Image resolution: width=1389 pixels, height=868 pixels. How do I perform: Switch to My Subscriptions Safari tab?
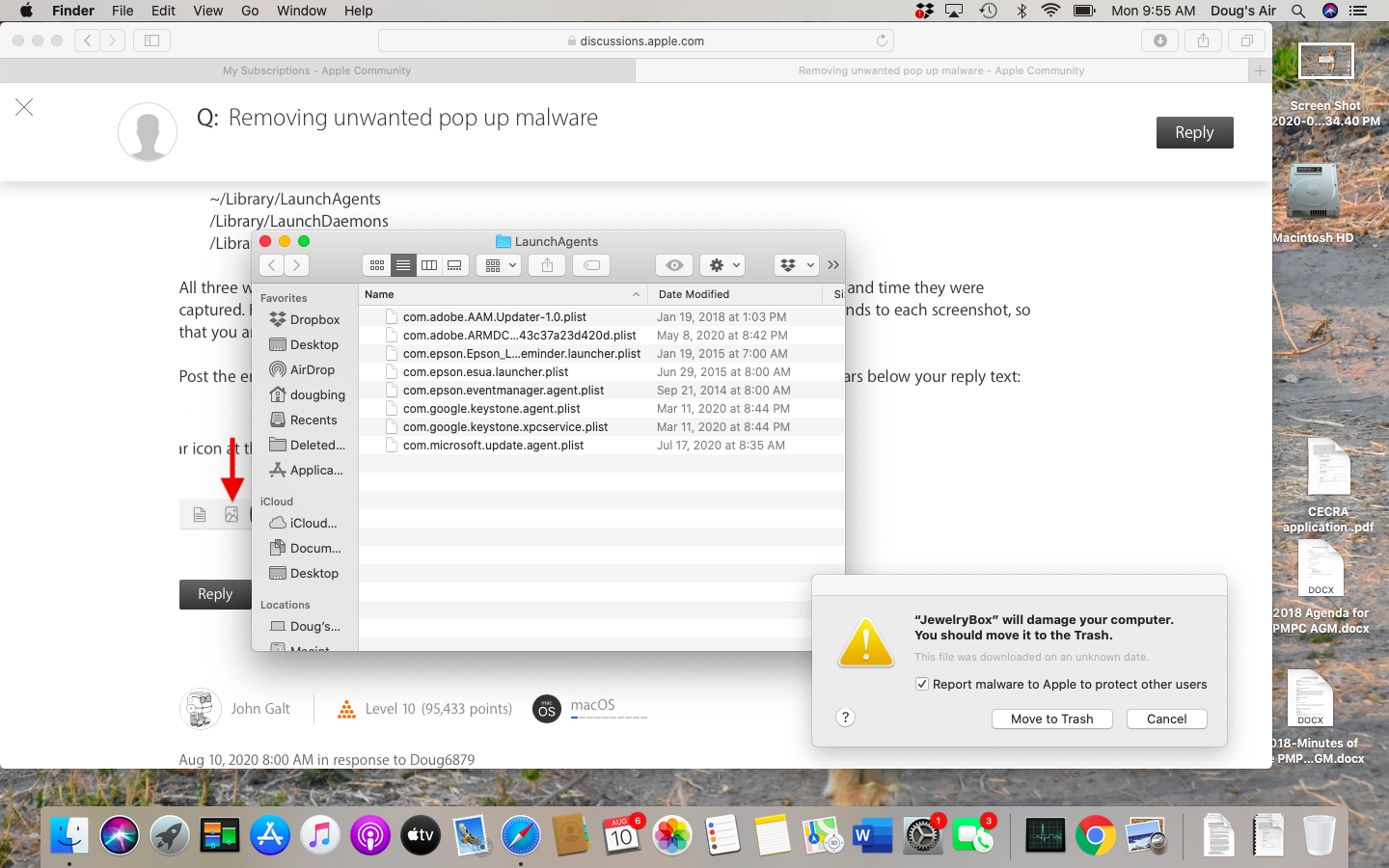(x=317, y=70)
